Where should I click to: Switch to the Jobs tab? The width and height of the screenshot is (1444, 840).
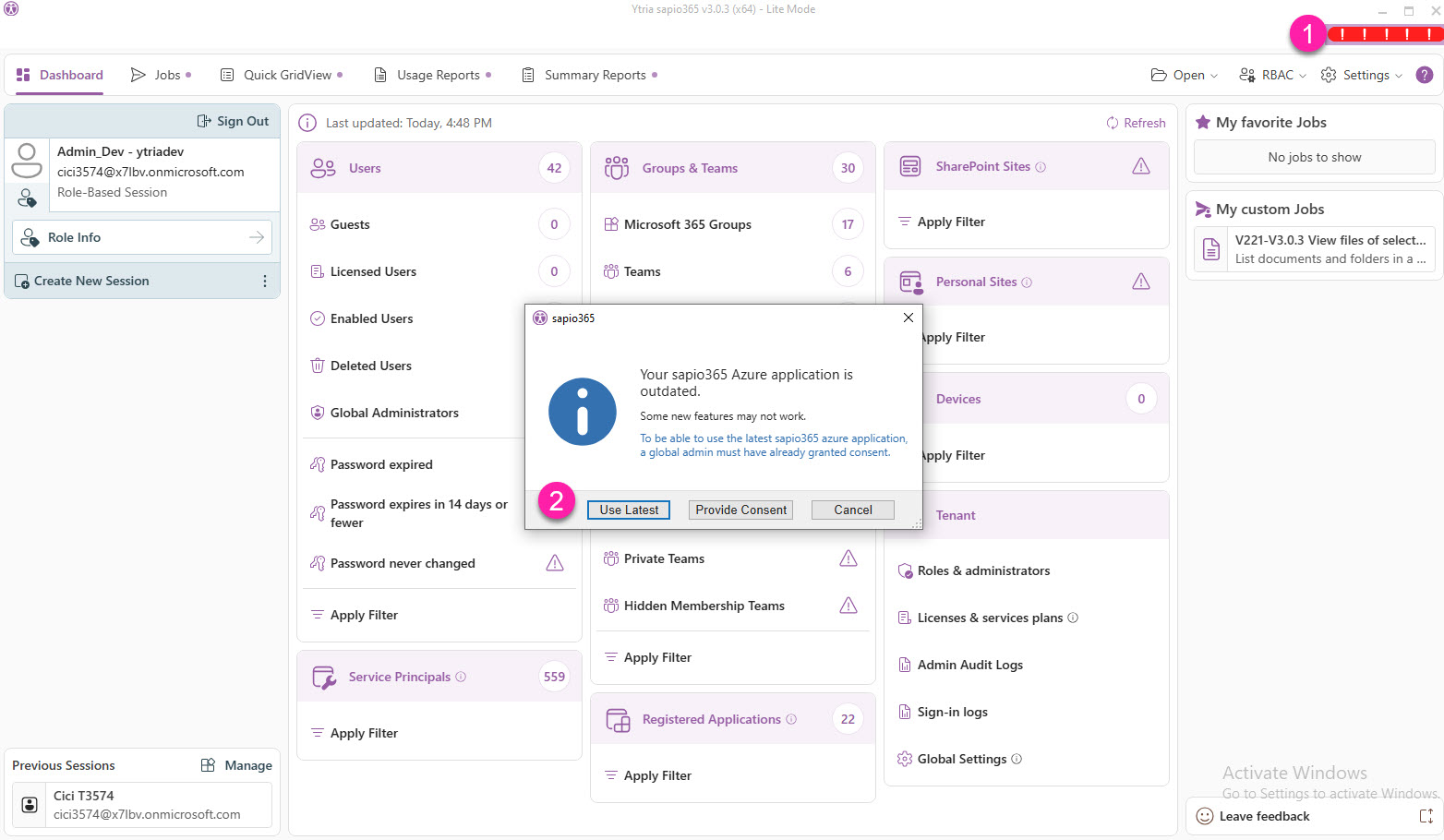coord(161,75)
